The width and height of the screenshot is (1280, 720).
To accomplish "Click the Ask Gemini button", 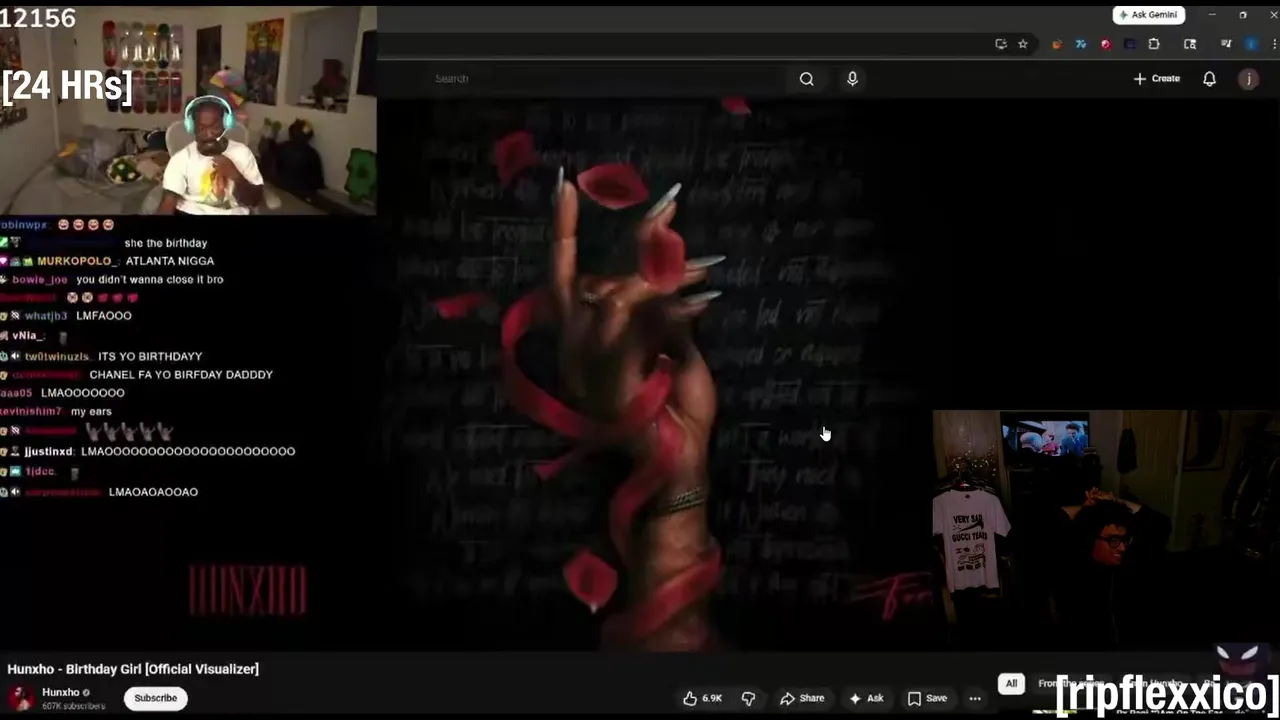I will point(1149,15).
